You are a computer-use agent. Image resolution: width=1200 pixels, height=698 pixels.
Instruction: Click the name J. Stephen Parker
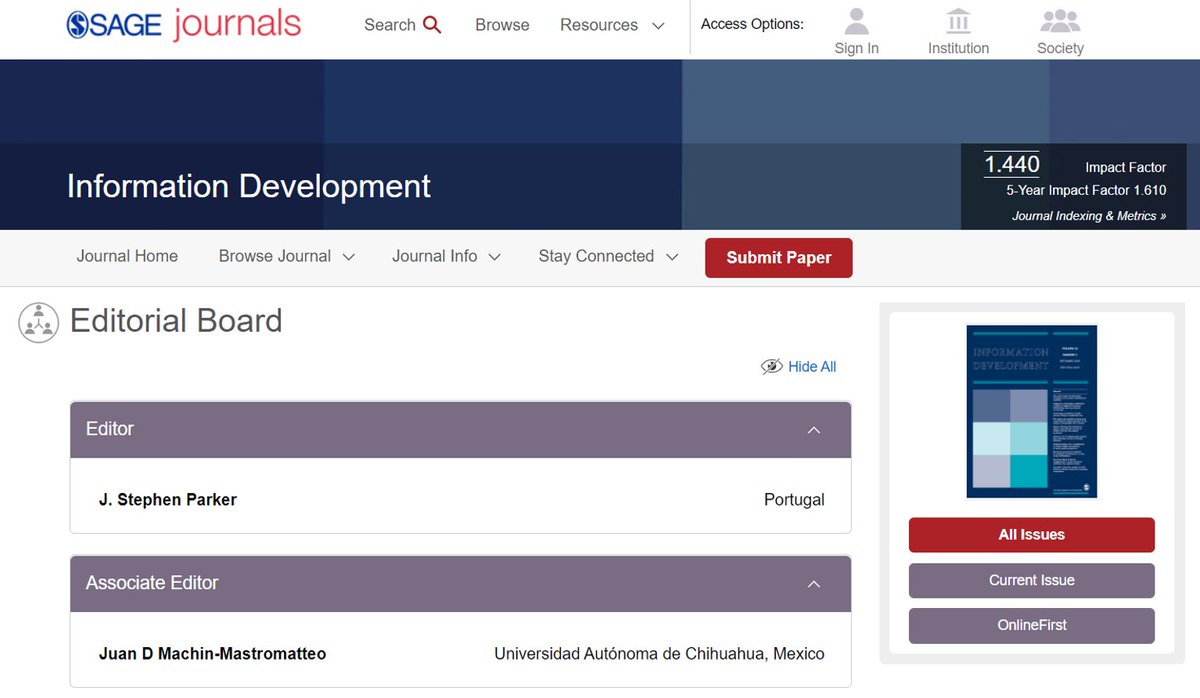click(x=168, y=500)
